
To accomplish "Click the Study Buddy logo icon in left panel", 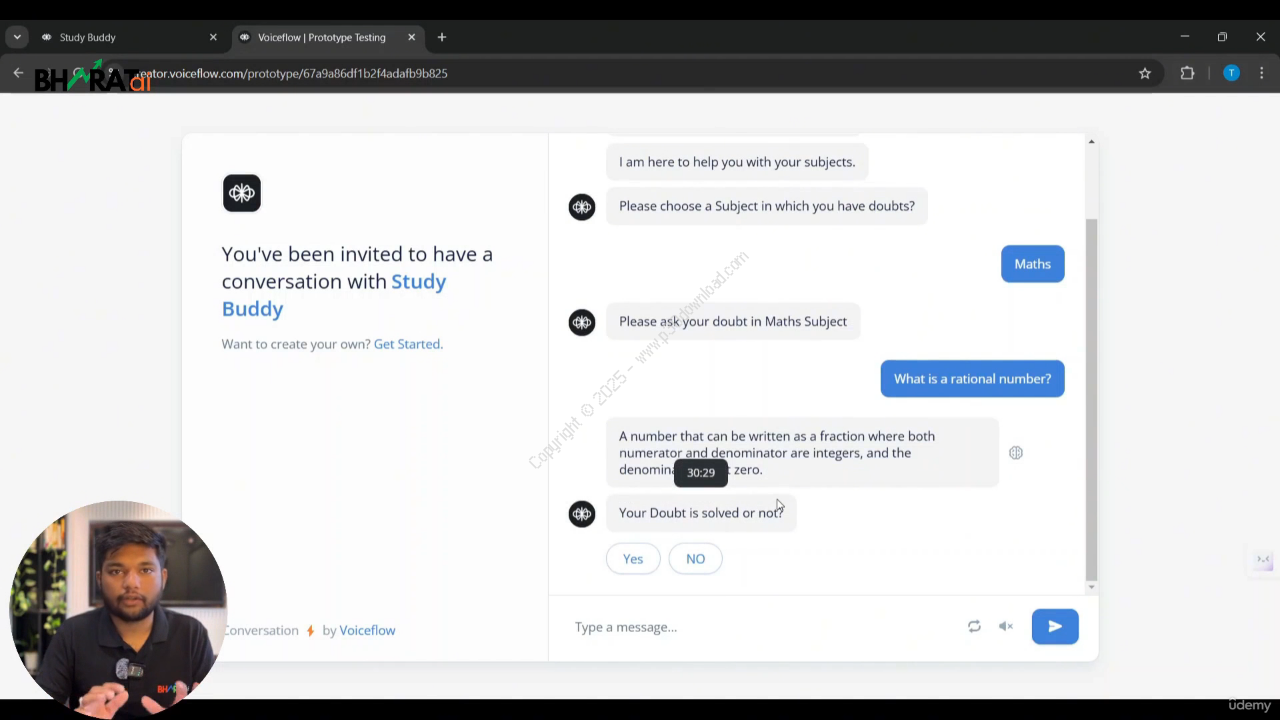I will tap(242, 193).
